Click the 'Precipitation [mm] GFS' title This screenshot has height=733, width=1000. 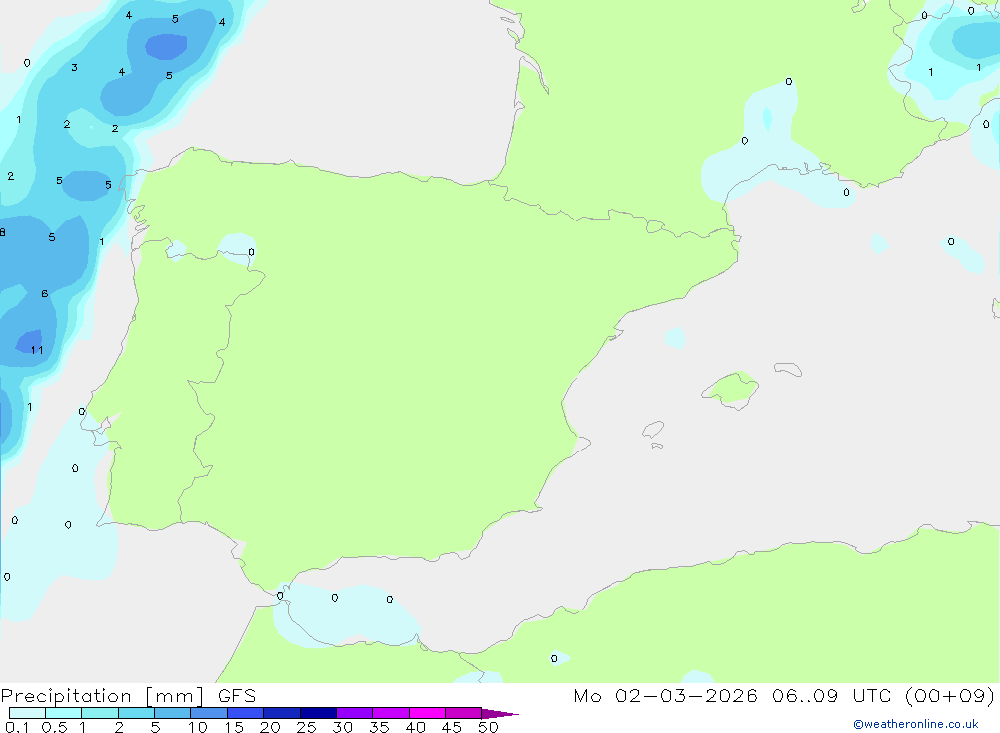[x=128, y=695]
